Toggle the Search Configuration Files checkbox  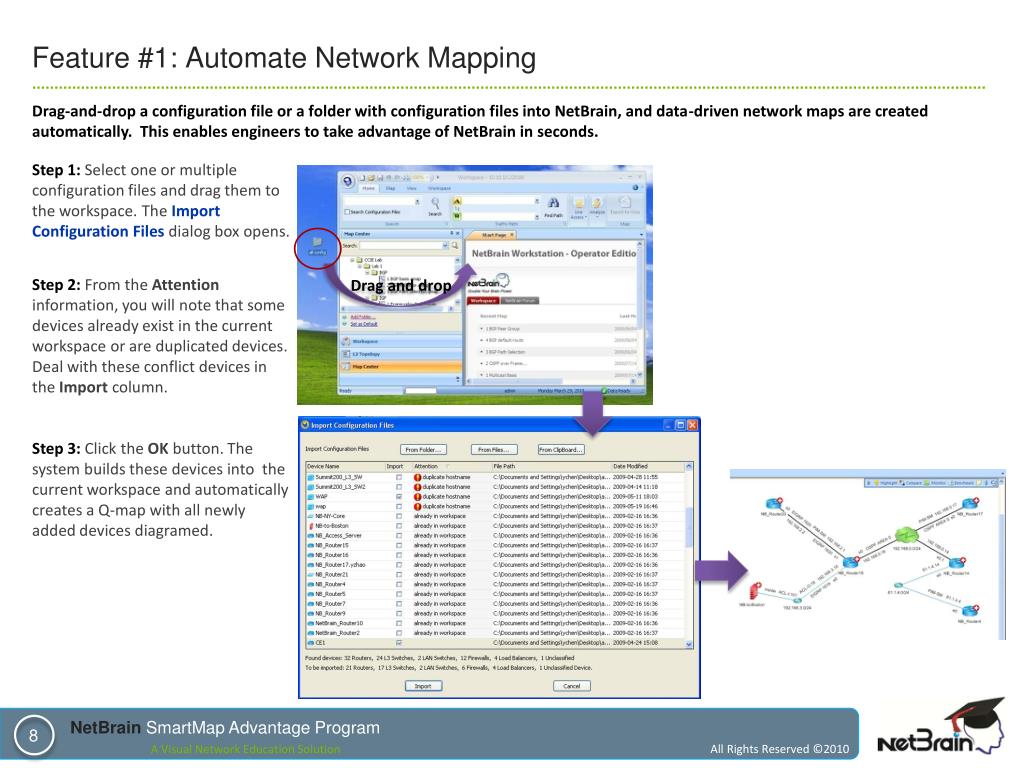point(347,212)
